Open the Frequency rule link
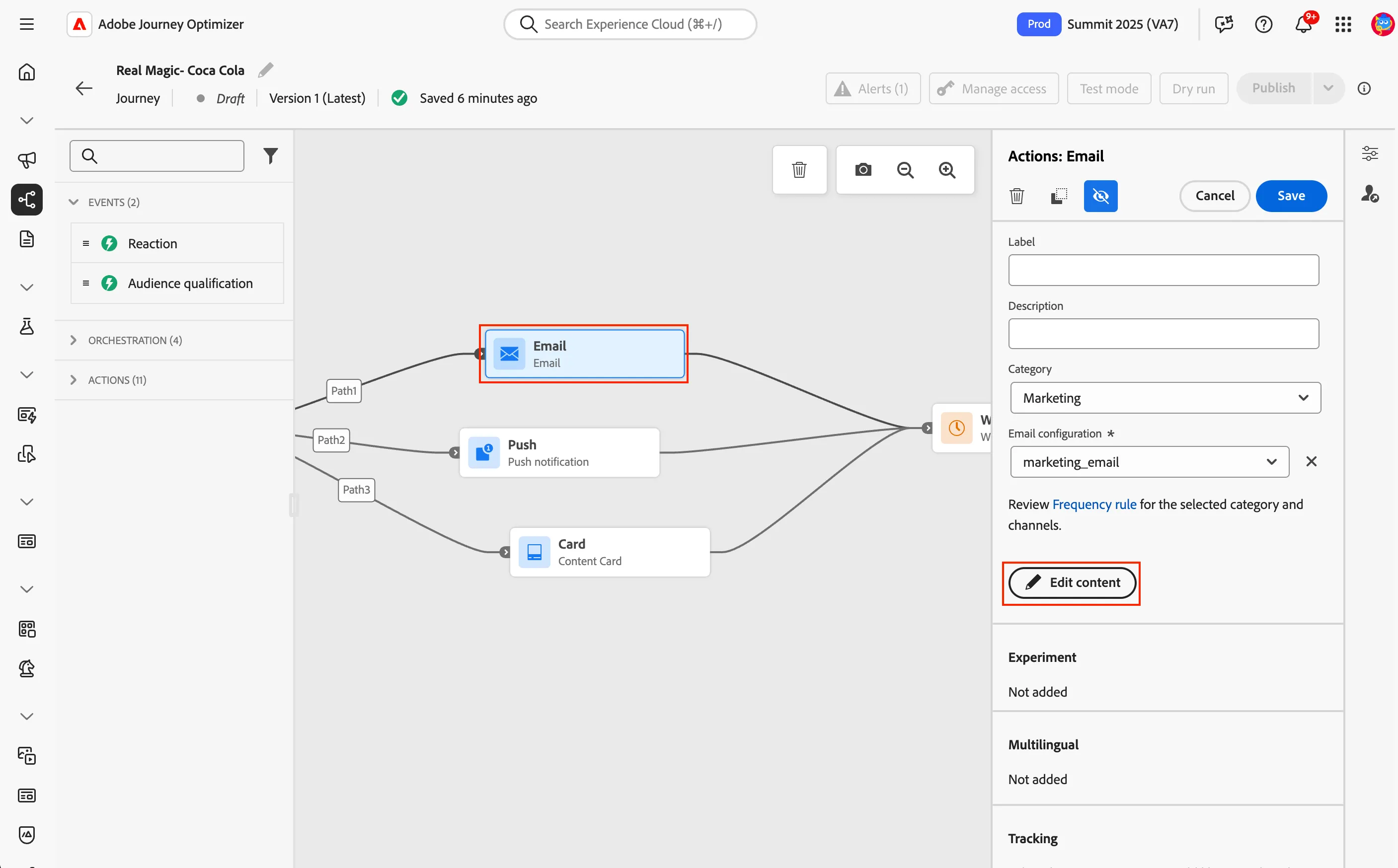Viewport: 1398px width, 868px height. (1094, 505)
